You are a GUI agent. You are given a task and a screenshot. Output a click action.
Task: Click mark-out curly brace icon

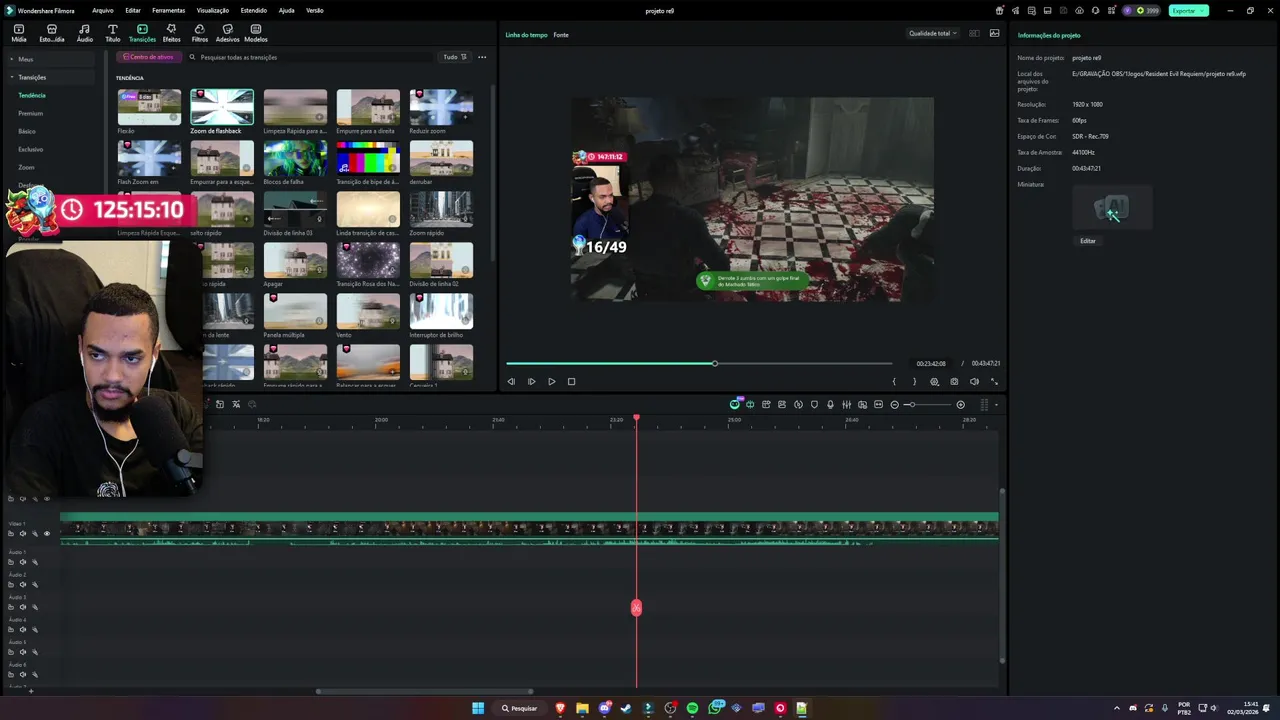point(914,381)
